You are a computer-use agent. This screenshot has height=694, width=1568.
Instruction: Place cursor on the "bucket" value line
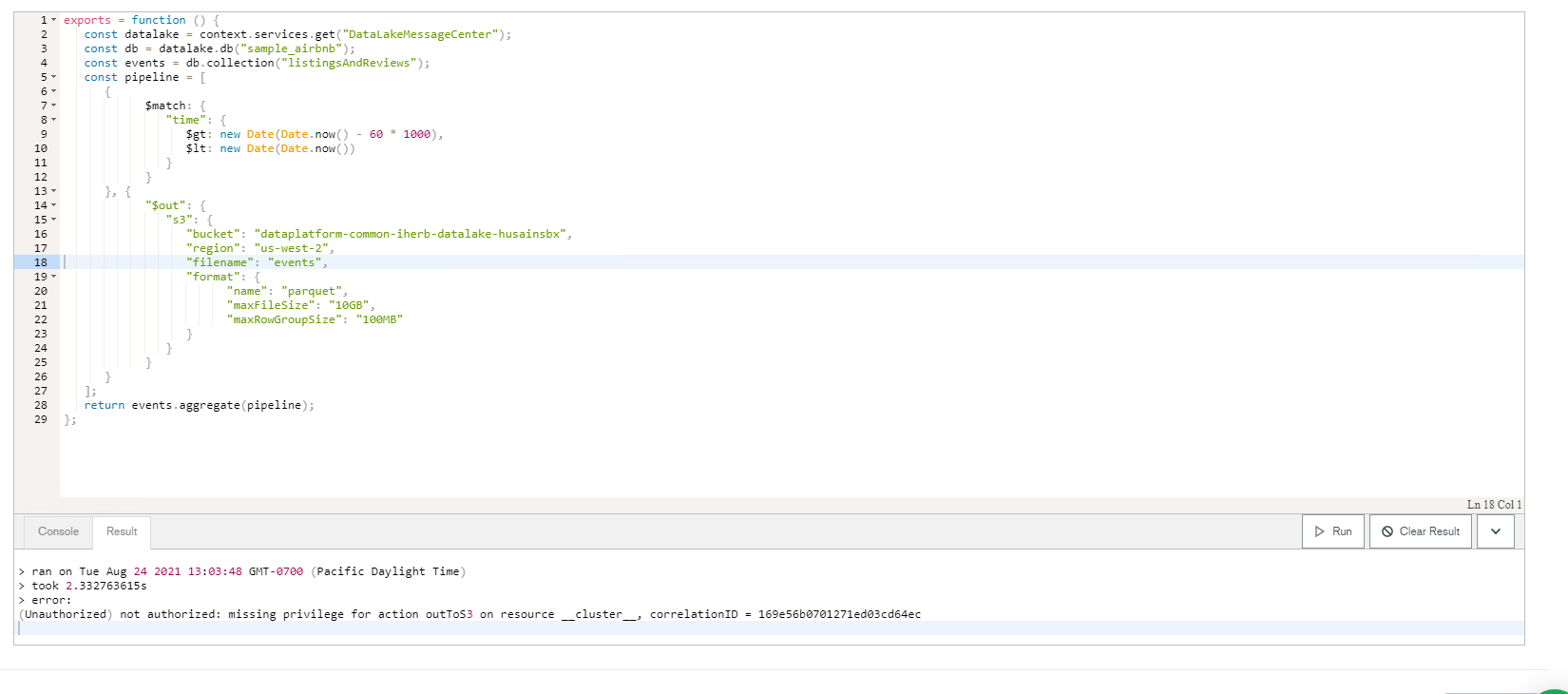tap(411, 234)
